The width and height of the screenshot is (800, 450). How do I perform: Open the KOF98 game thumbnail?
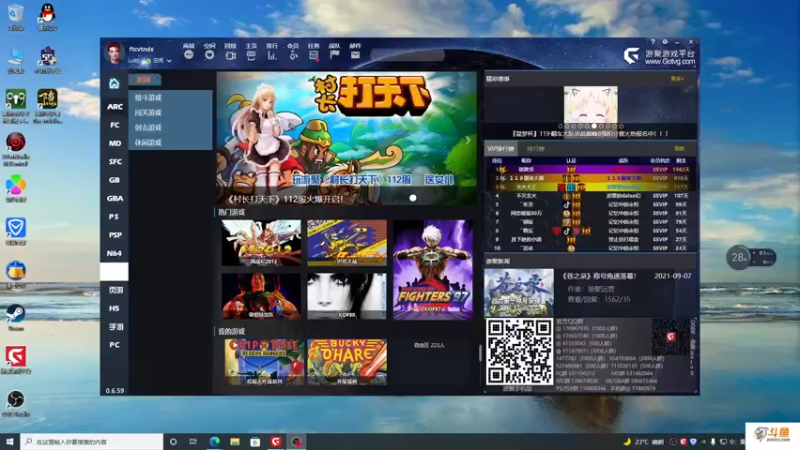[x=347, y=296]
